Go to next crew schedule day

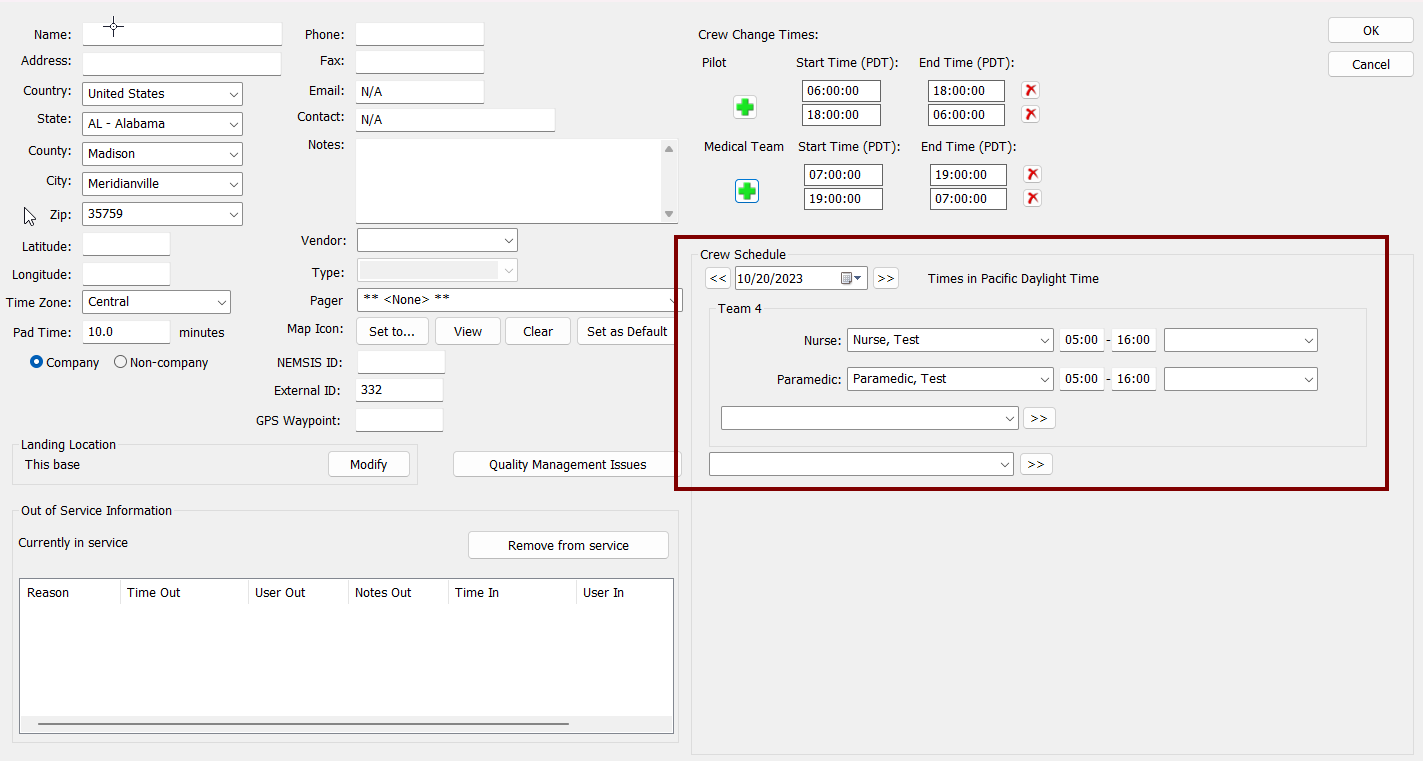point(886,278)
